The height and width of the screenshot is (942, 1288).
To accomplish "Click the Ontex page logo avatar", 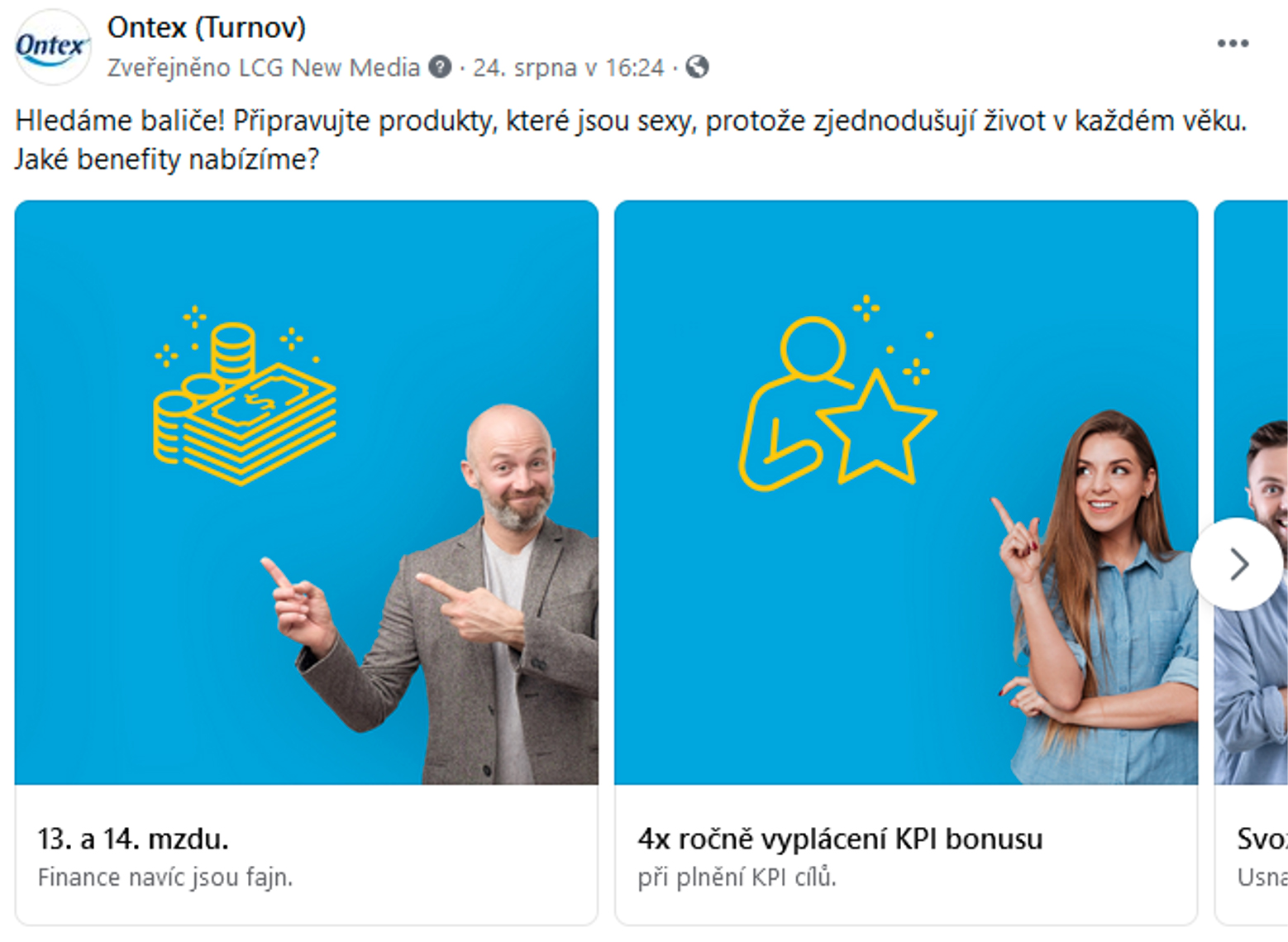I will tap(52, 46).
